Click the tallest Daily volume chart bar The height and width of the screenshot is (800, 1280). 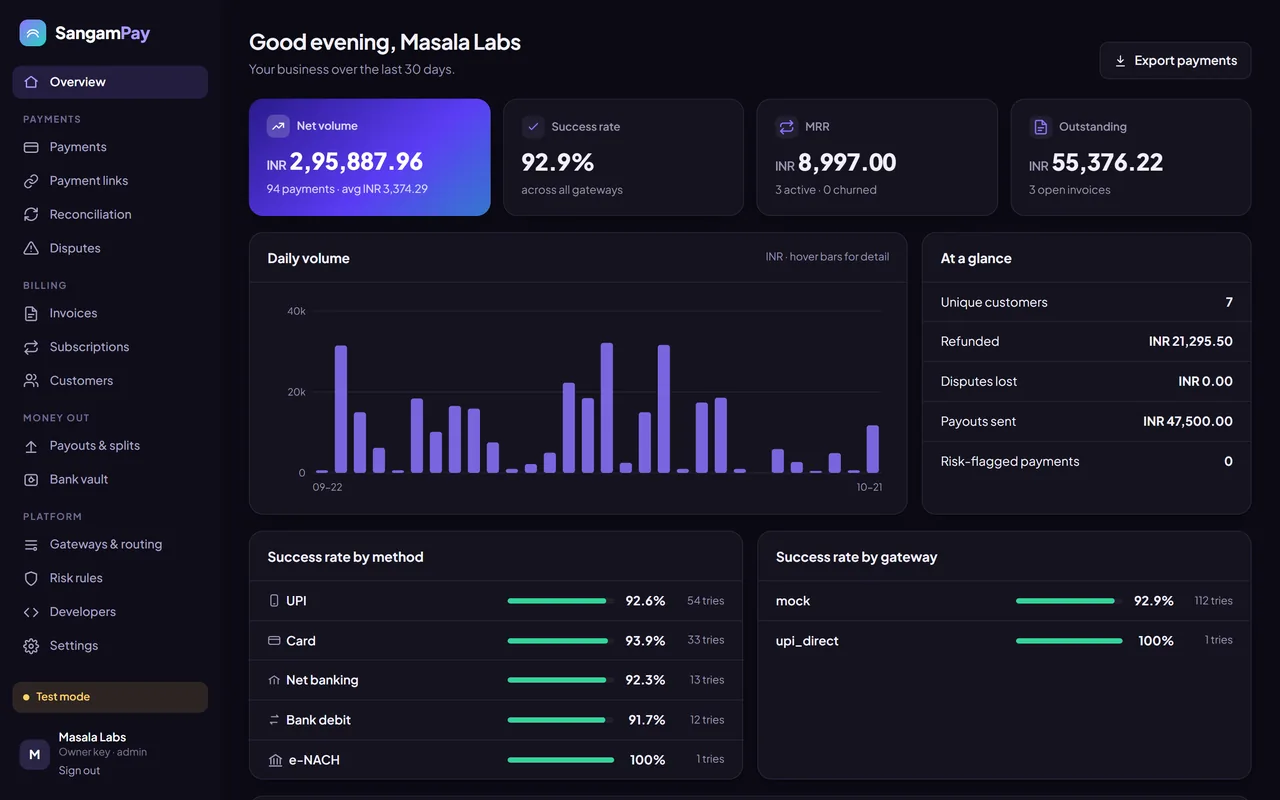click(x=607, y=408)
